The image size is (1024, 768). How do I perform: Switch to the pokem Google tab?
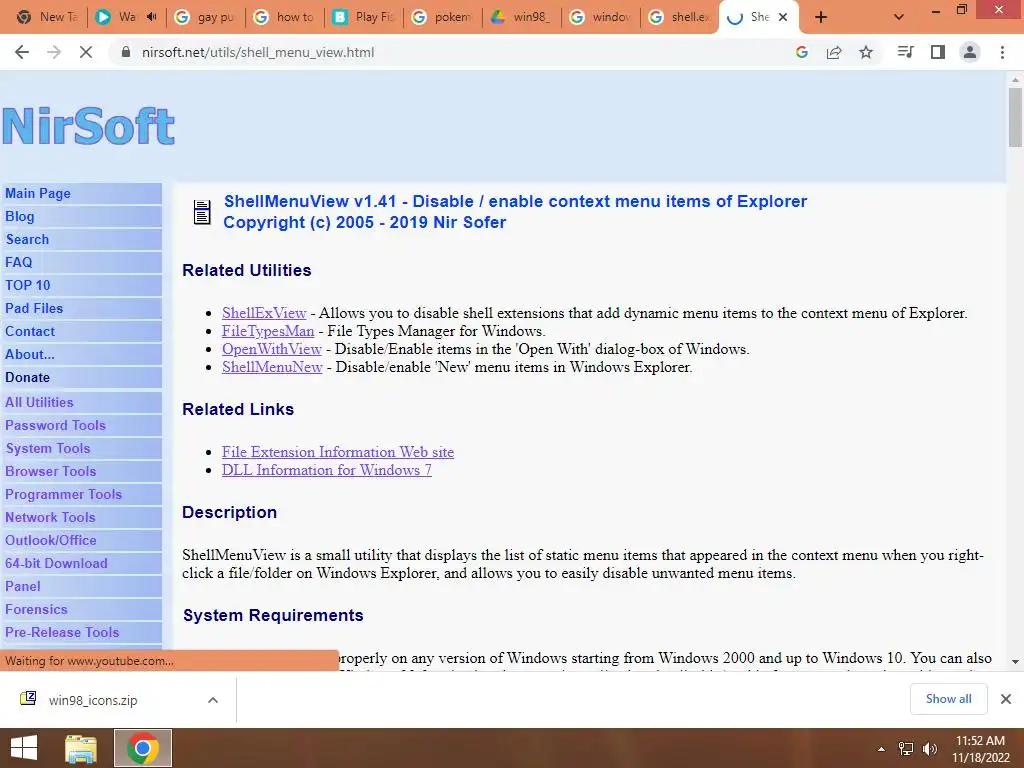443,17
